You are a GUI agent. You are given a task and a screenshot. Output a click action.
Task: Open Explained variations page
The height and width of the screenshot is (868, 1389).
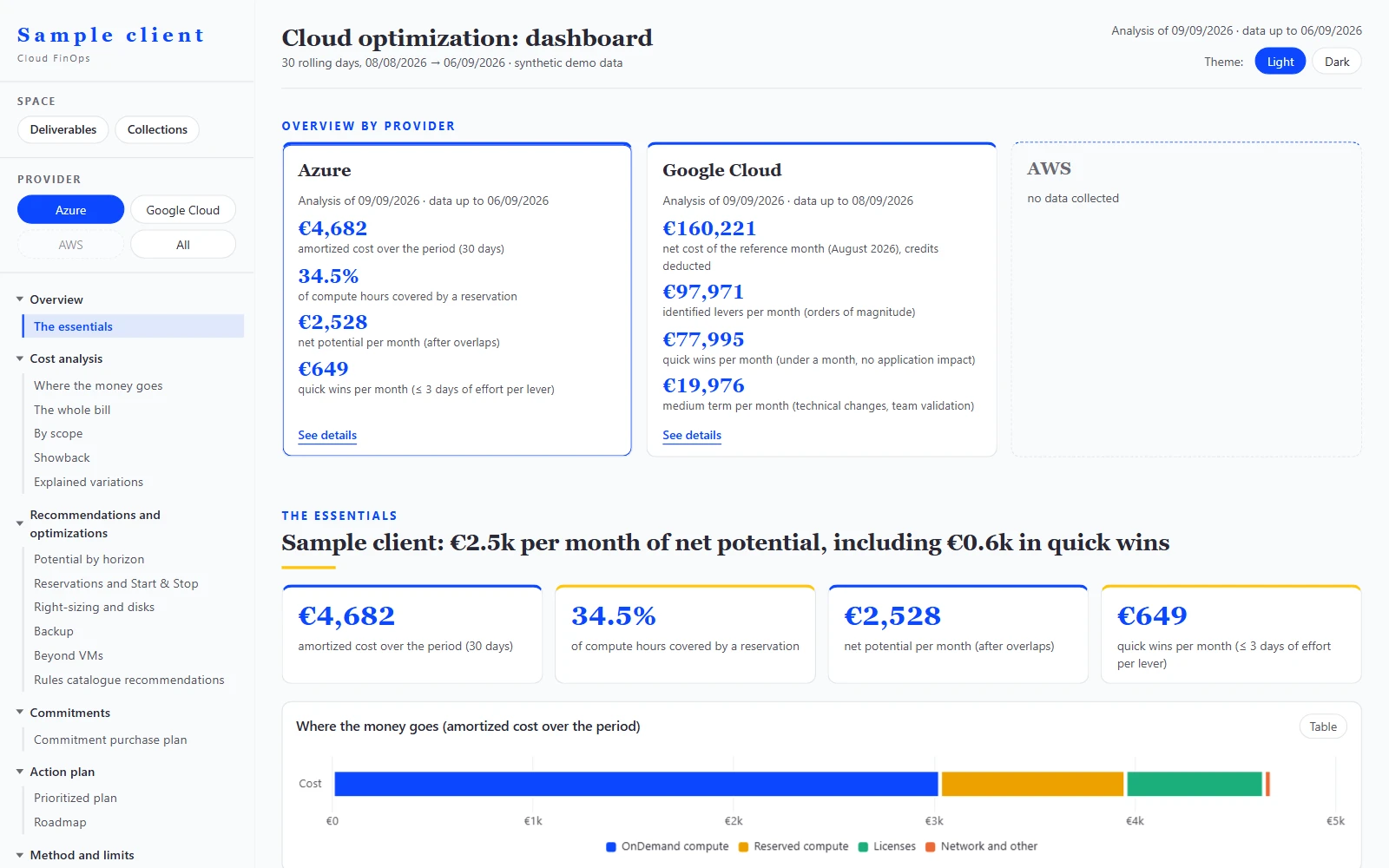(89, 482)
